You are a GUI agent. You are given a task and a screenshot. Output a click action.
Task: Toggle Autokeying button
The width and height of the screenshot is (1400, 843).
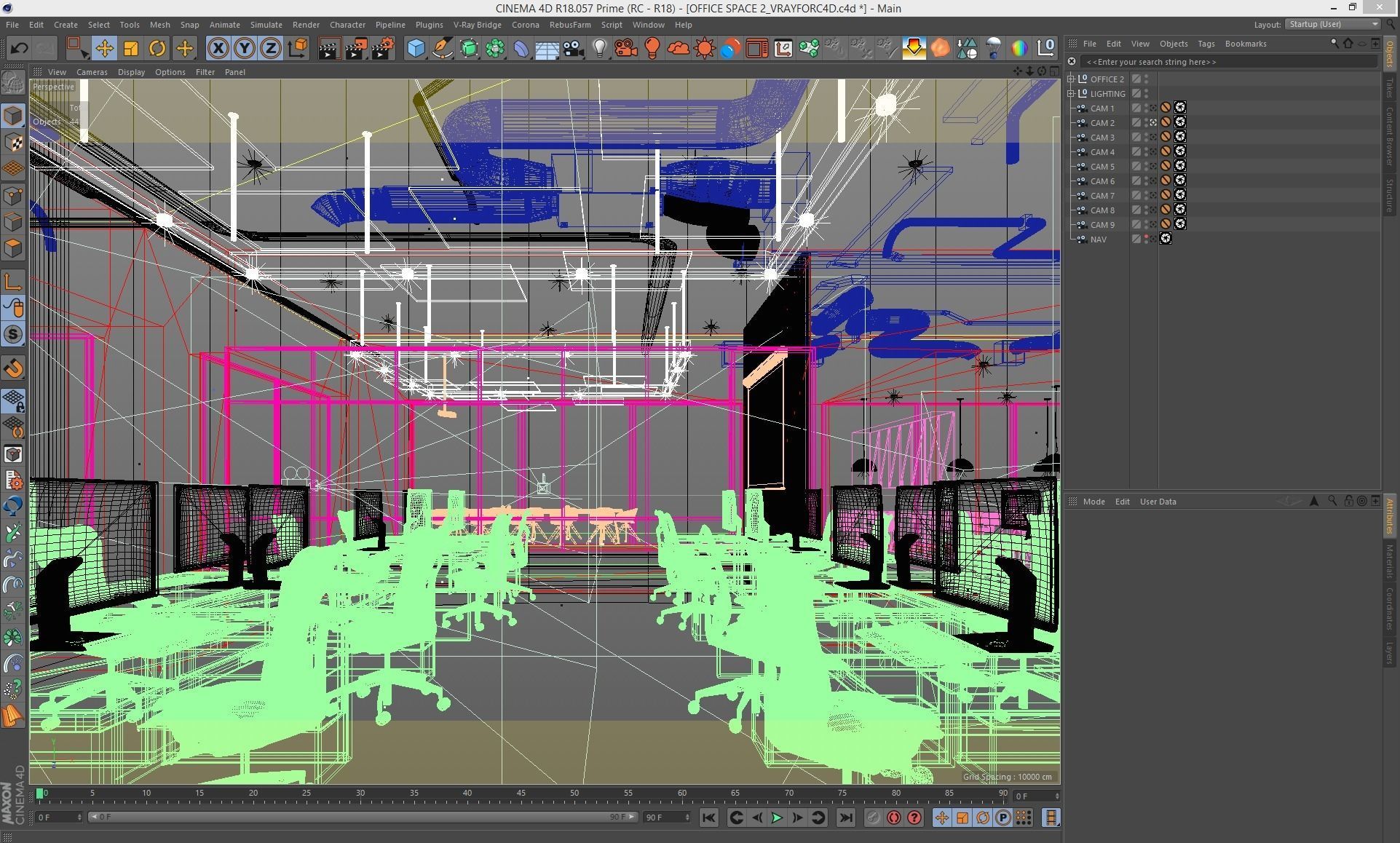pyautogui.click(x=893, y=818)
